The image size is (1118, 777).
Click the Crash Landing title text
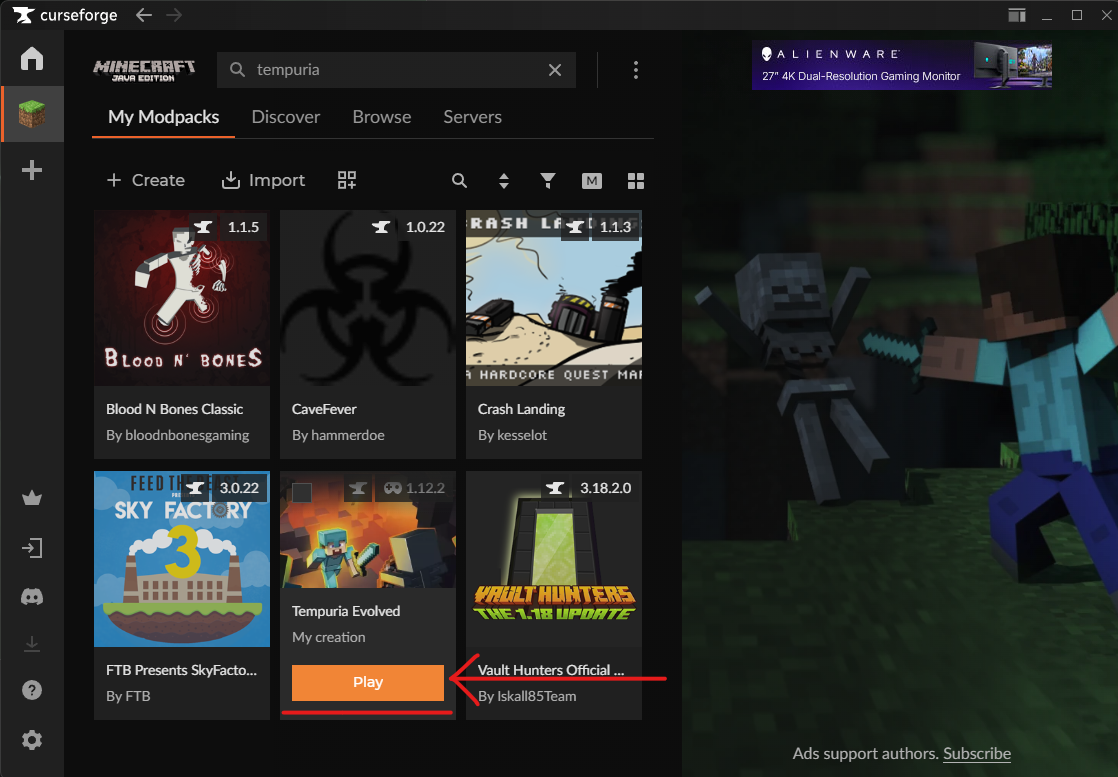(521, 409)
